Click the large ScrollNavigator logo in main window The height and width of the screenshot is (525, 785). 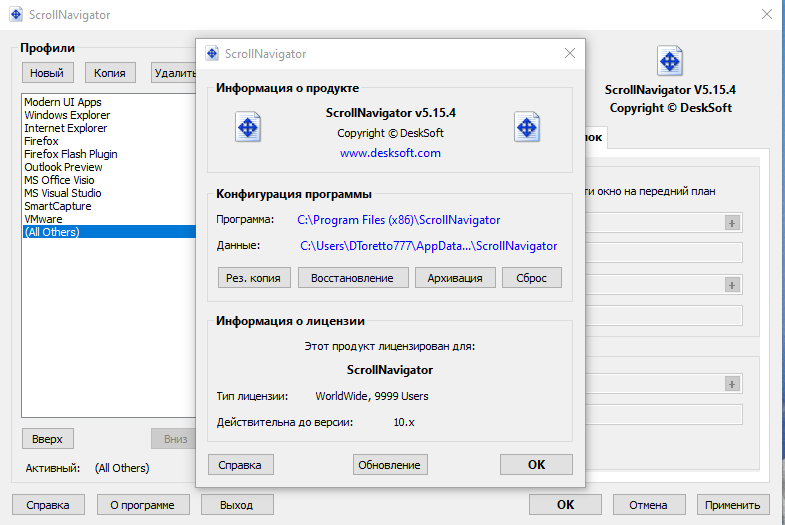670,61
